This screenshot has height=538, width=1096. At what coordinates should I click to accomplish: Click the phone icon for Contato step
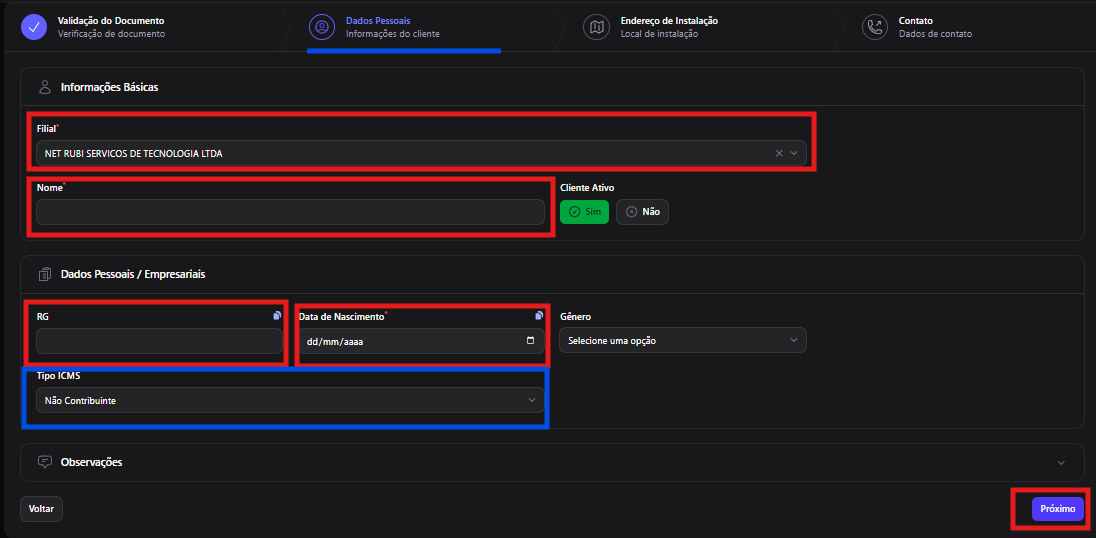pos(874,27)
